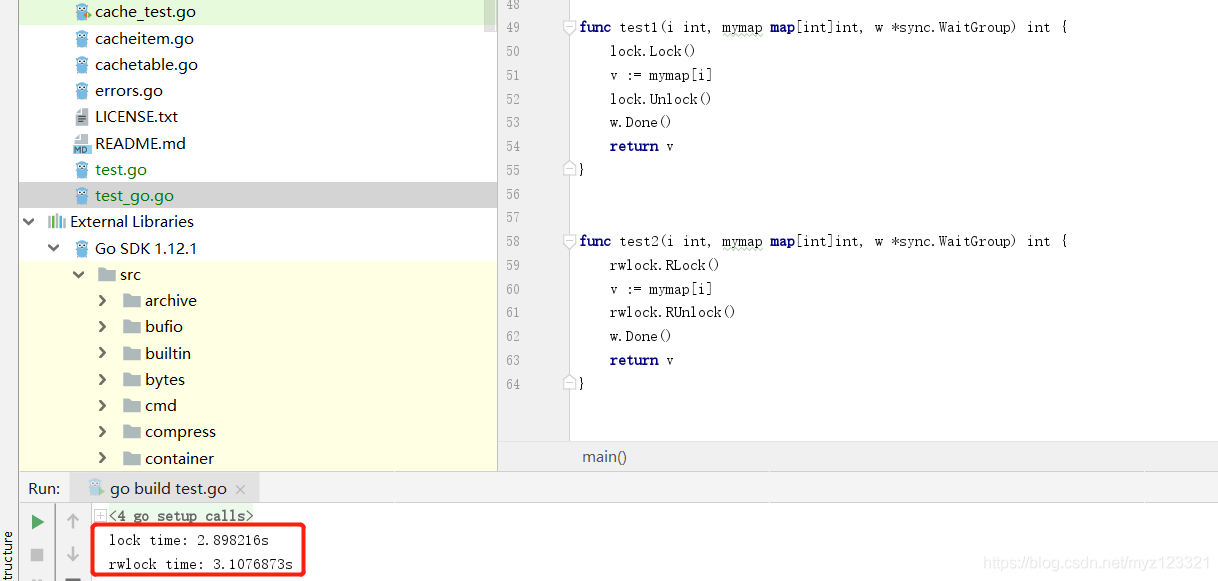1218x581 pixels.
Task: Expand the folded '4 go setup calls' output
Action: point(100,515)
